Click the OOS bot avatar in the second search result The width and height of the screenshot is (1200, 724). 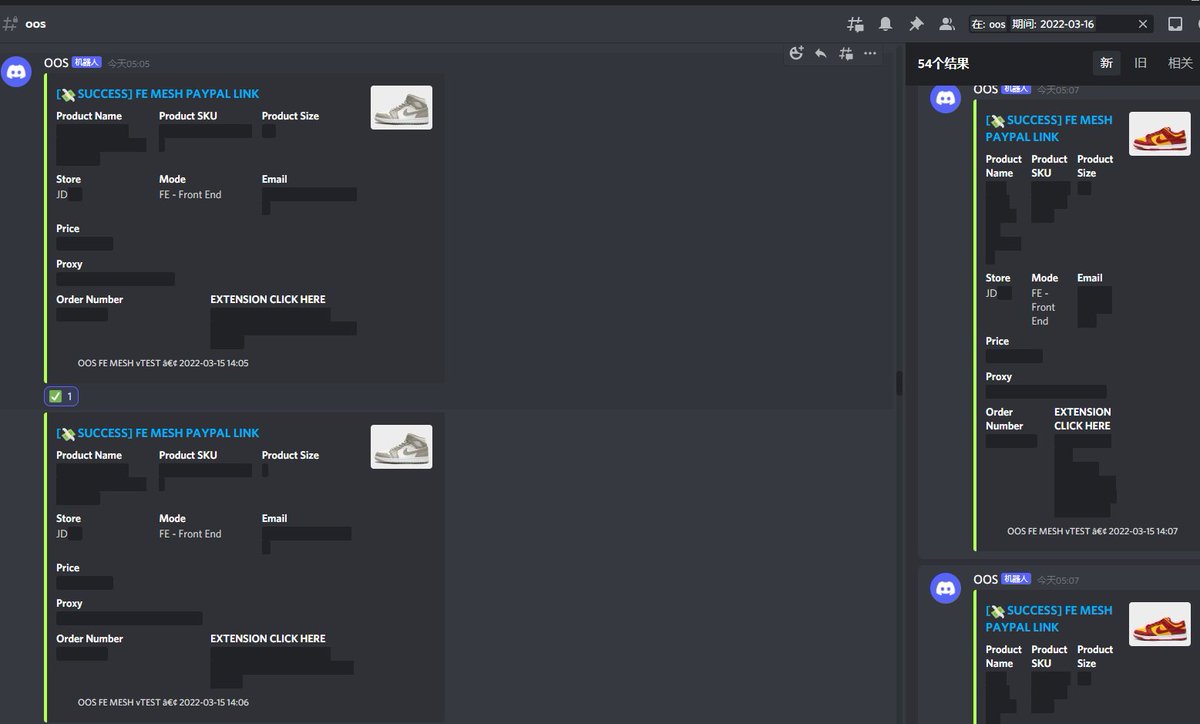click(946, 587)
